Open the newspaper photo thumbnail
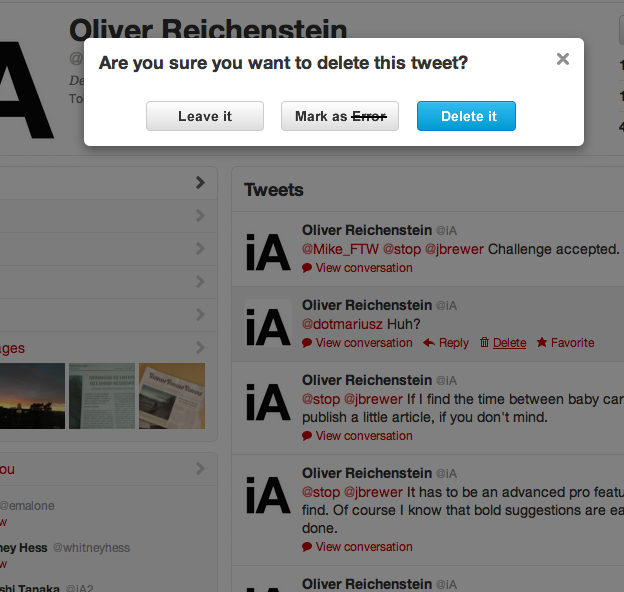The image size is (624, 592). point(172,396)
